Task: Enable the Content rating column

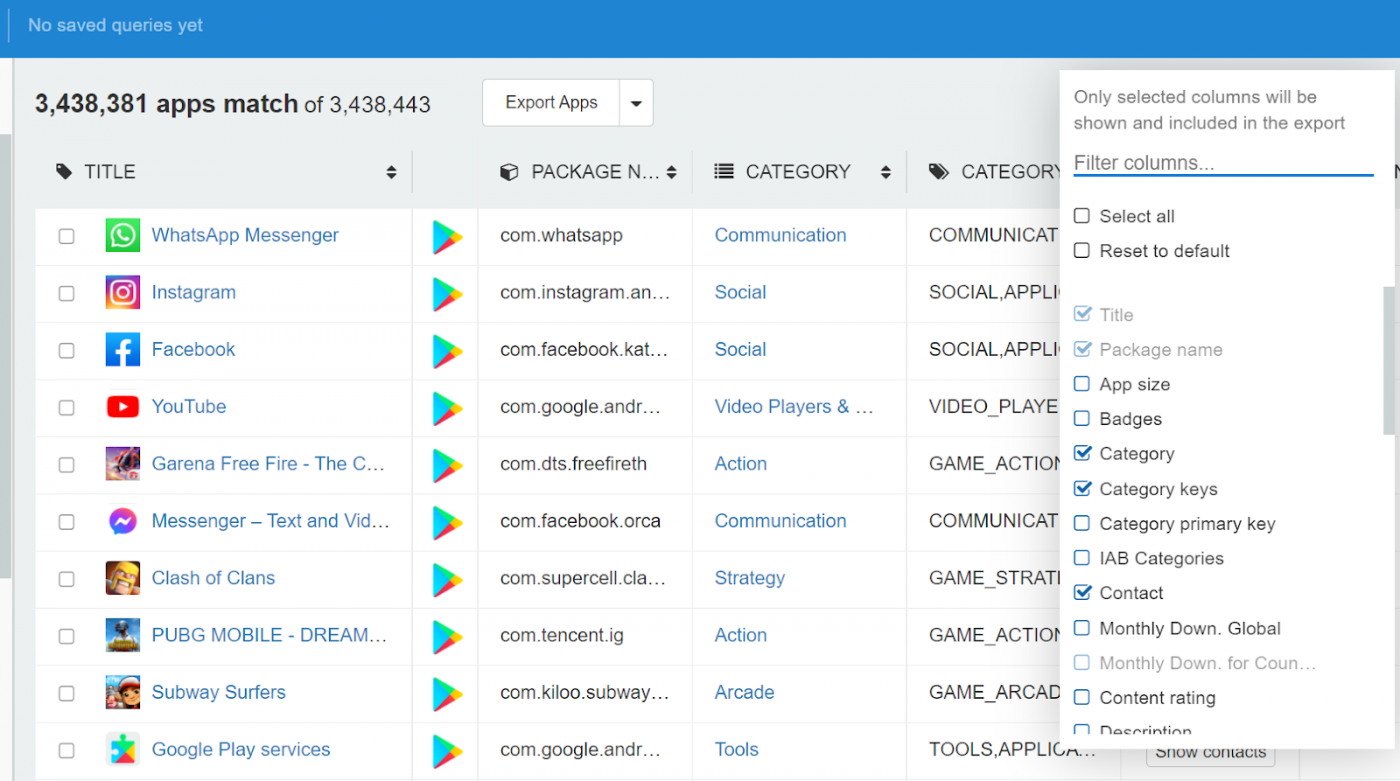Action: pyautogui.click(x=1082, y=697)
